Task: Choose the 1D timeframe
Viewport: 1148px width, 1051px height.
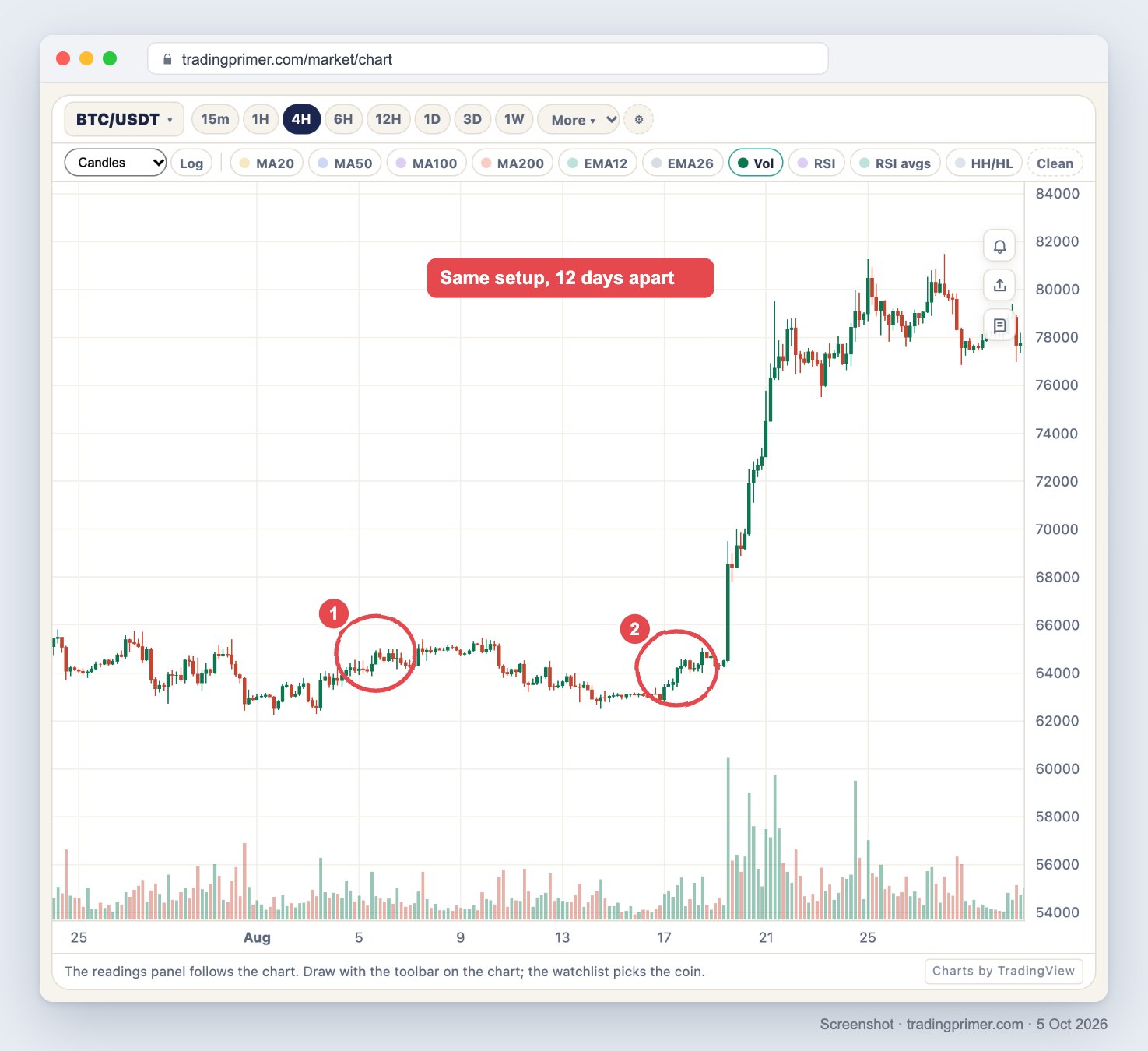Action: coord(432,119)
